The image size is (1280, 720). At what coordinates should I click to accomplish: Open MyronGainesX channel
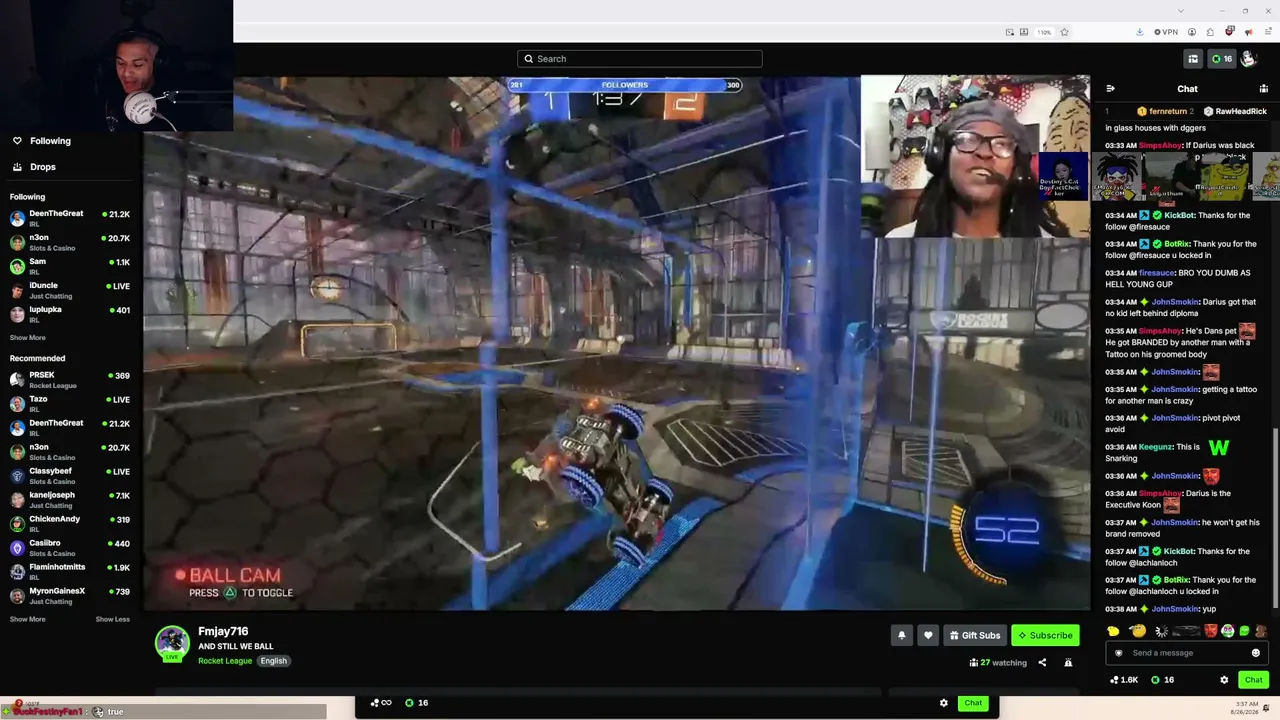click(x=70, y=595)
